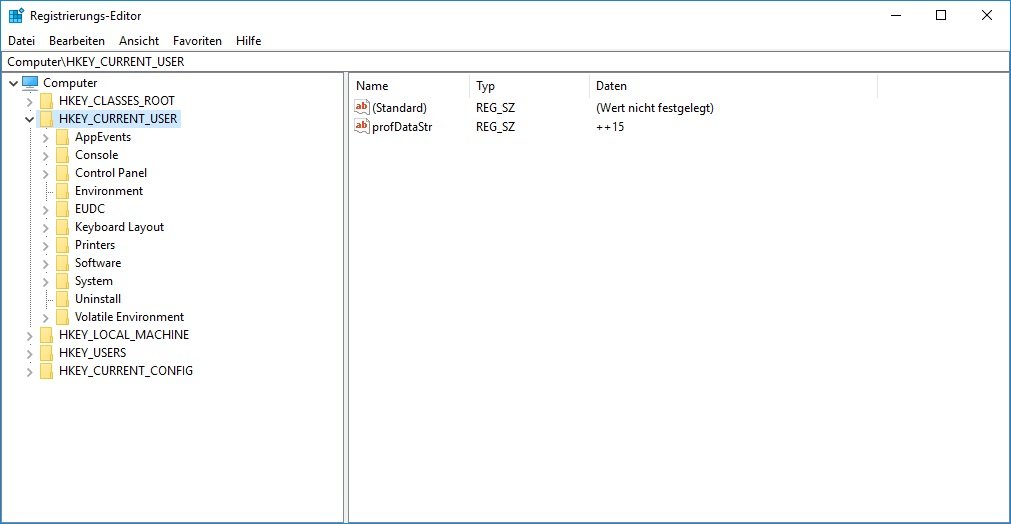Click the Printers folder icon

pos(62,246)
